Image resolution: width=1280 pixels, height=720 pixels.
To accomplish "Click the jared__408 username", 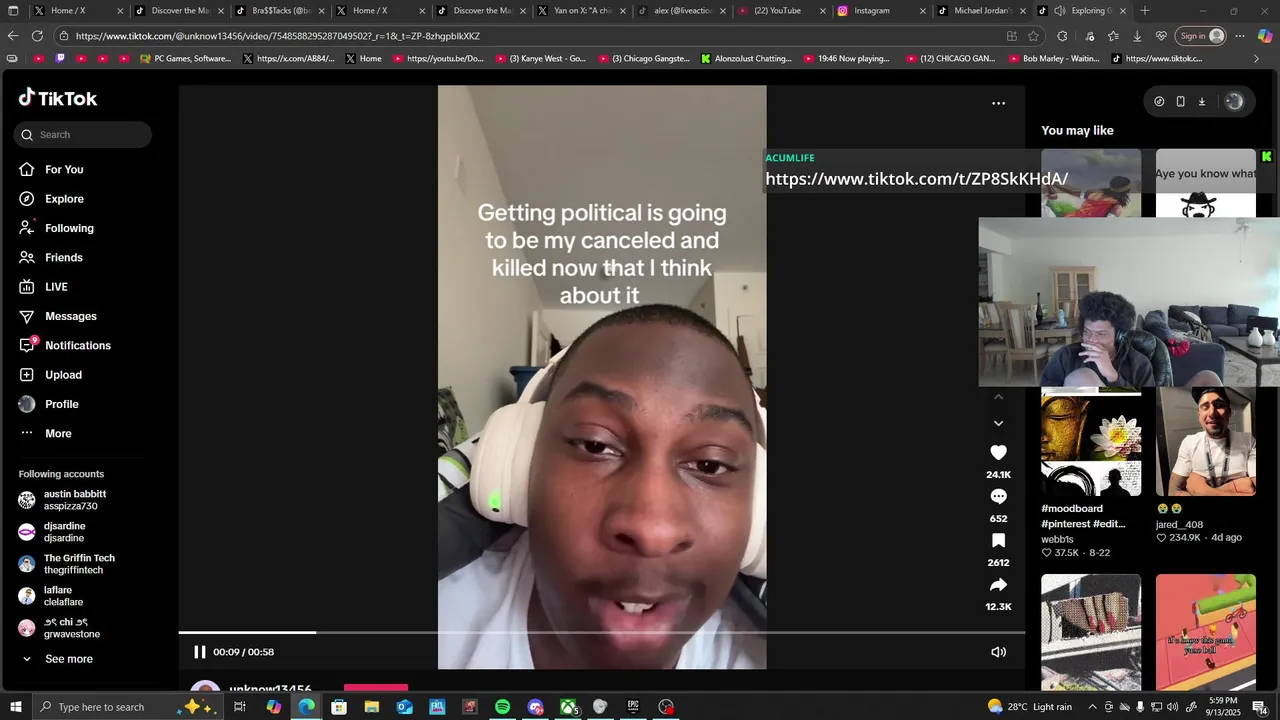I will click(x=1180, y=524).
